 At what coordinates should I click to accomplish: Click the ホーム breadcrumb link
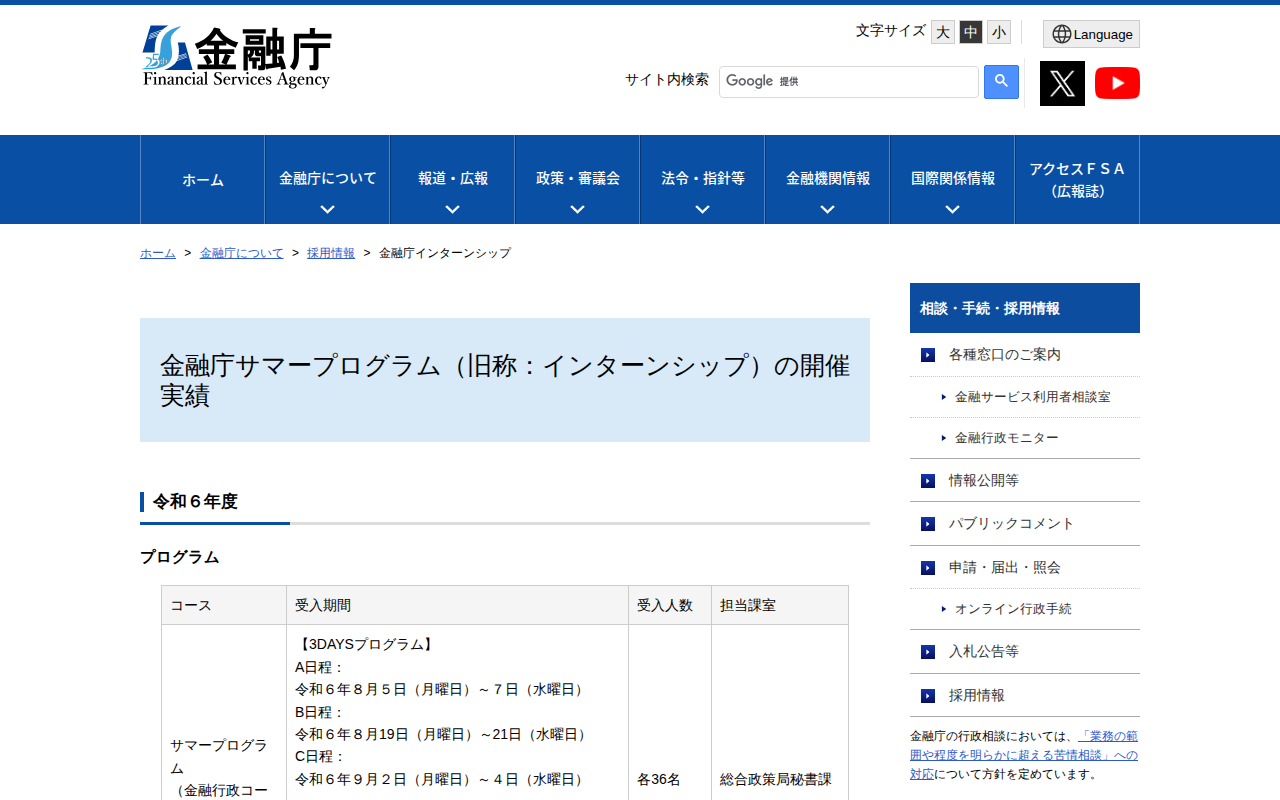pyautogui.click(x=158, y=253)
